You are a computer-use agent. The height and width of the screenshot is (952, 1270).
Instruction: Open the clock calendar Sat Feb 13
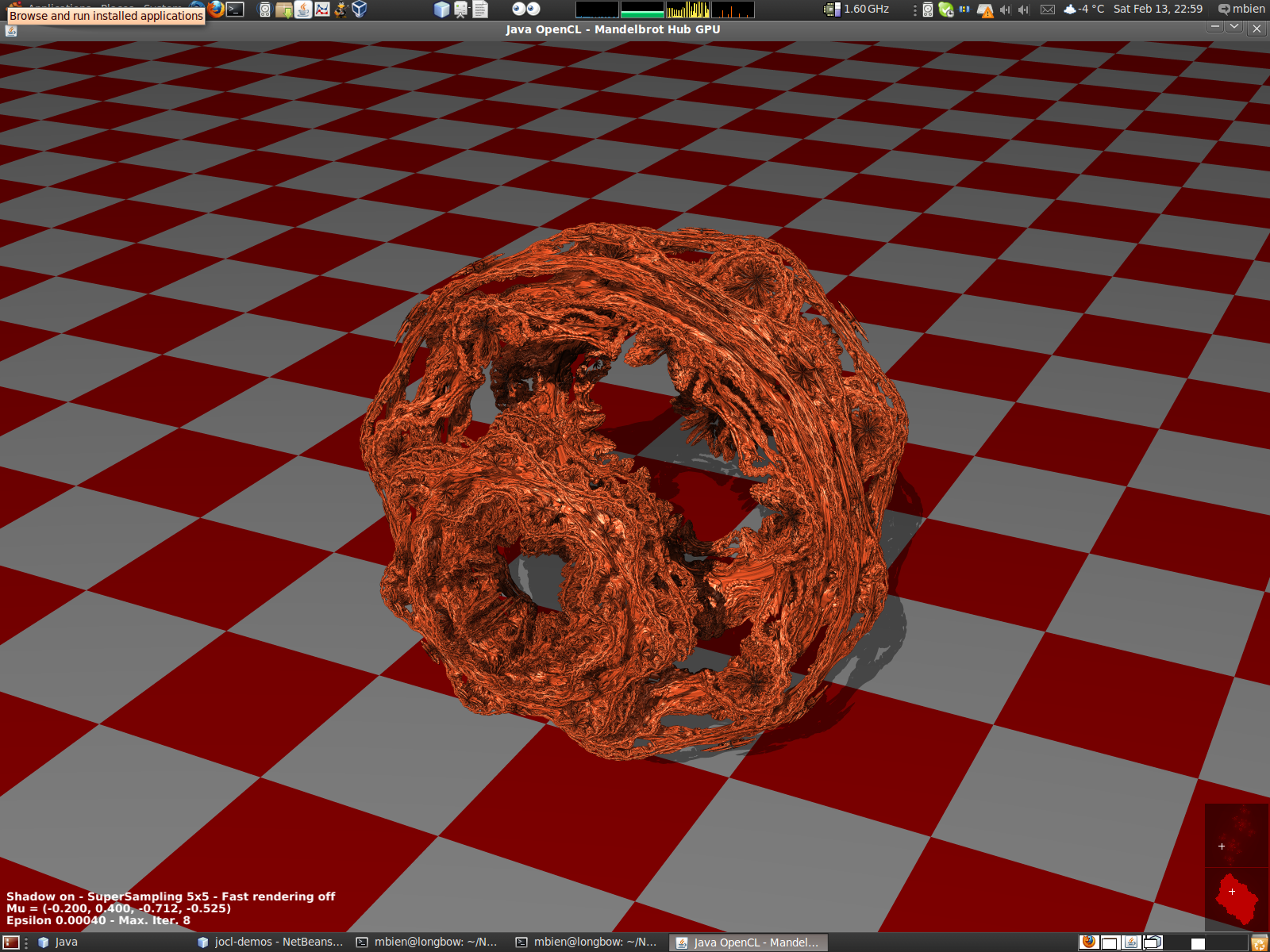(x=1157, y=9)
